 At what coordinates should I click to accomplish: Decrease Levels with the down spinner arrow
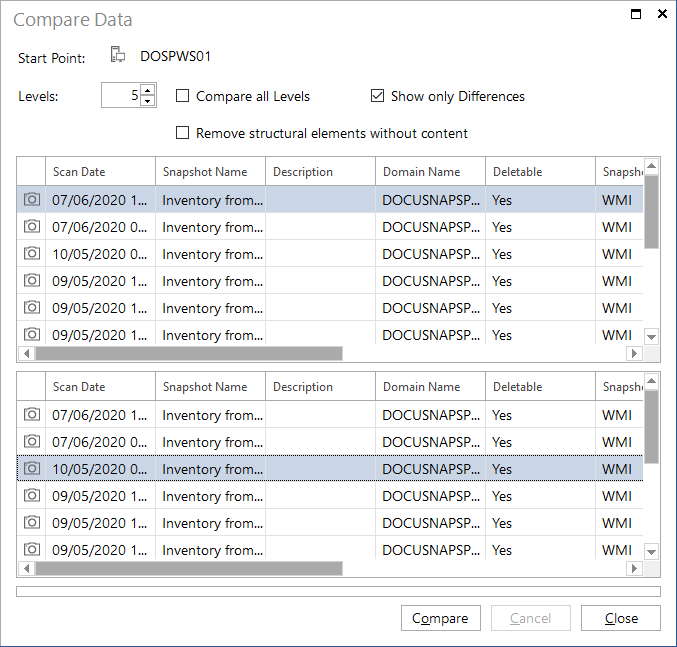pos(148,101)
